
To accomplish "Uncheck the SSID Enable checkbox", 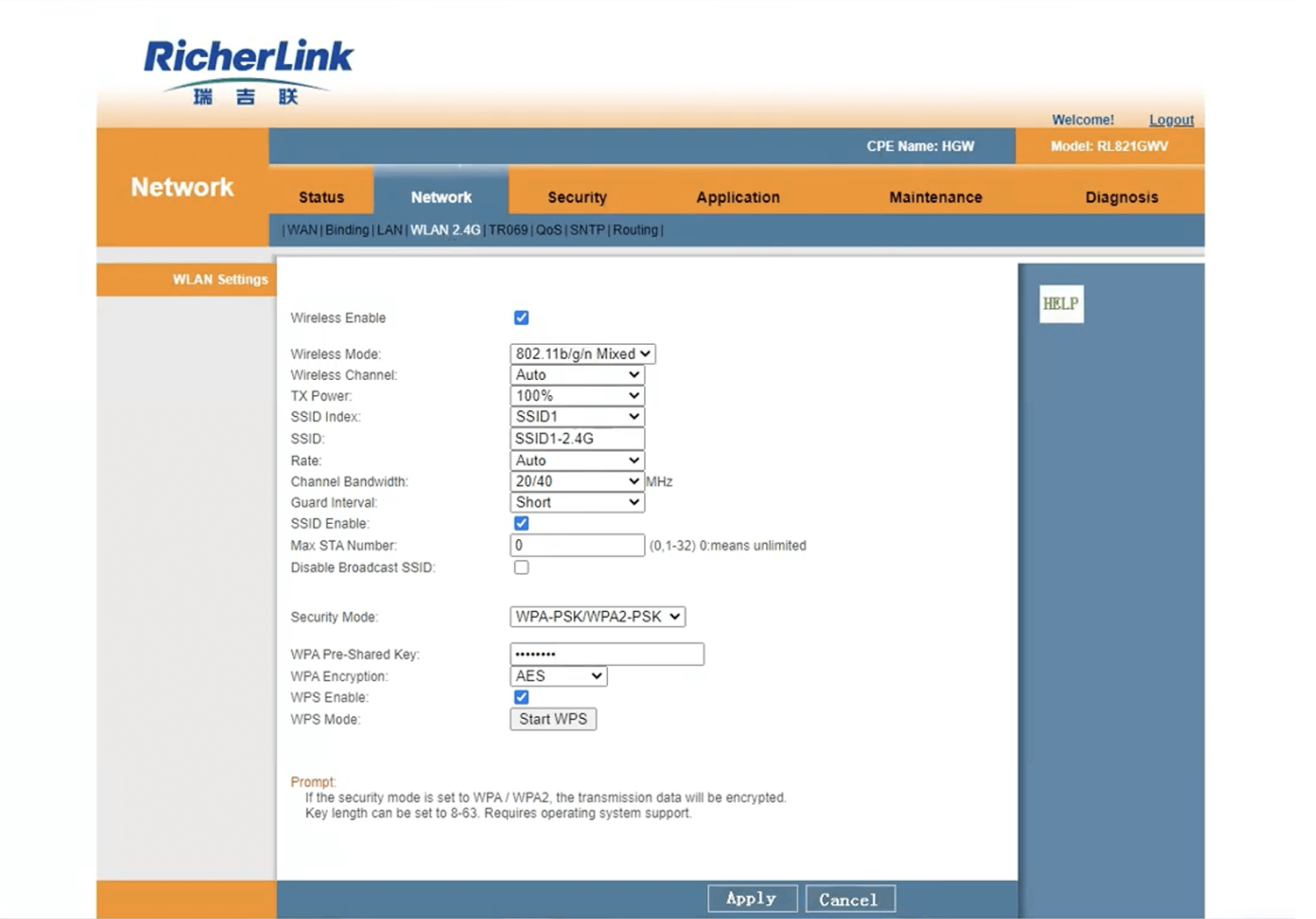I will pyautogui.click(x=521, y=523).
